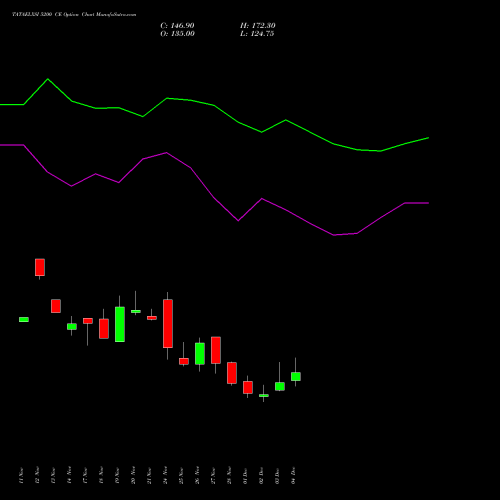This screenshot has height=500, width=500.
Task: Click the red 28 Nov candlestick
Action: pos(232,373)
